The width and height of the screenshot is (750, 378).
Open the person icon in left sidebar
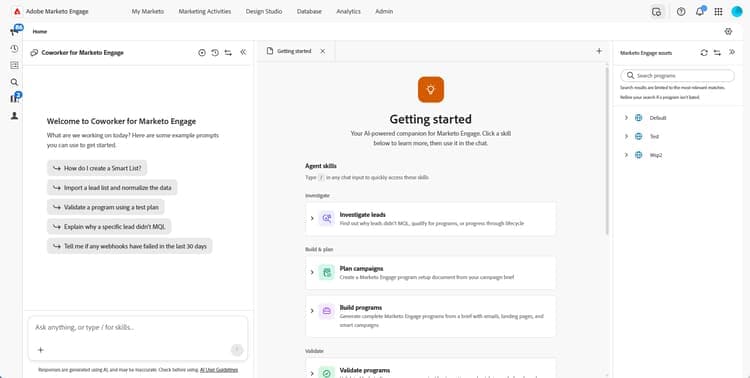14,116
